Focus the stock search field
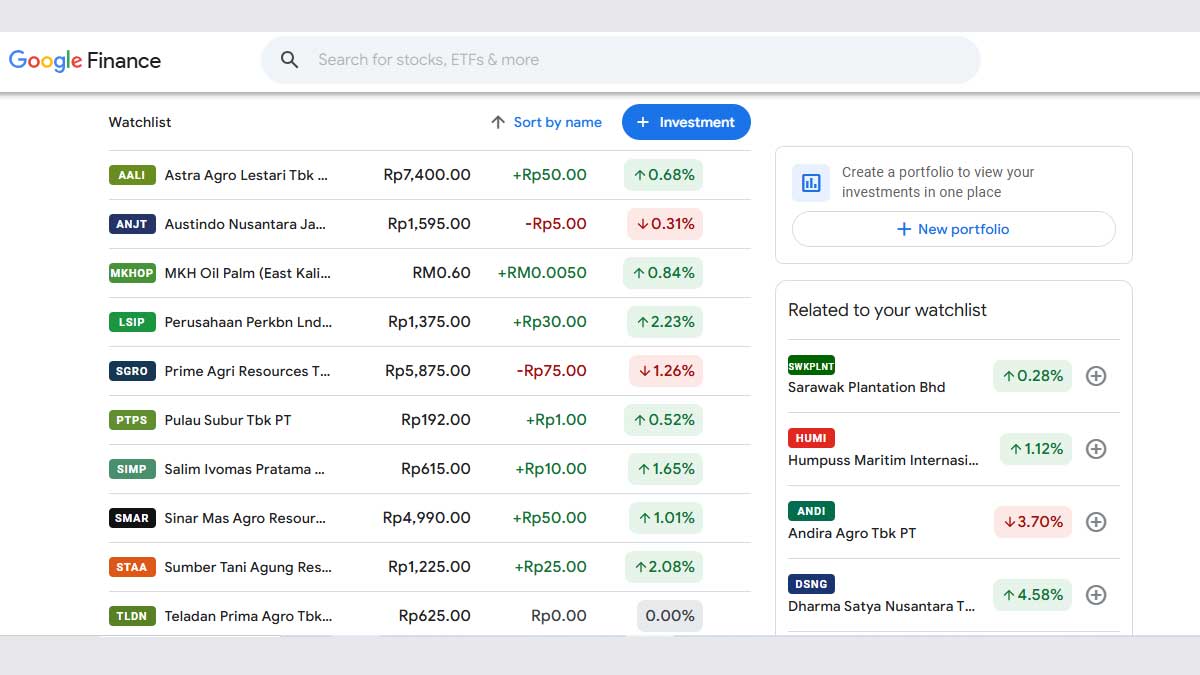 pos(621,60)
